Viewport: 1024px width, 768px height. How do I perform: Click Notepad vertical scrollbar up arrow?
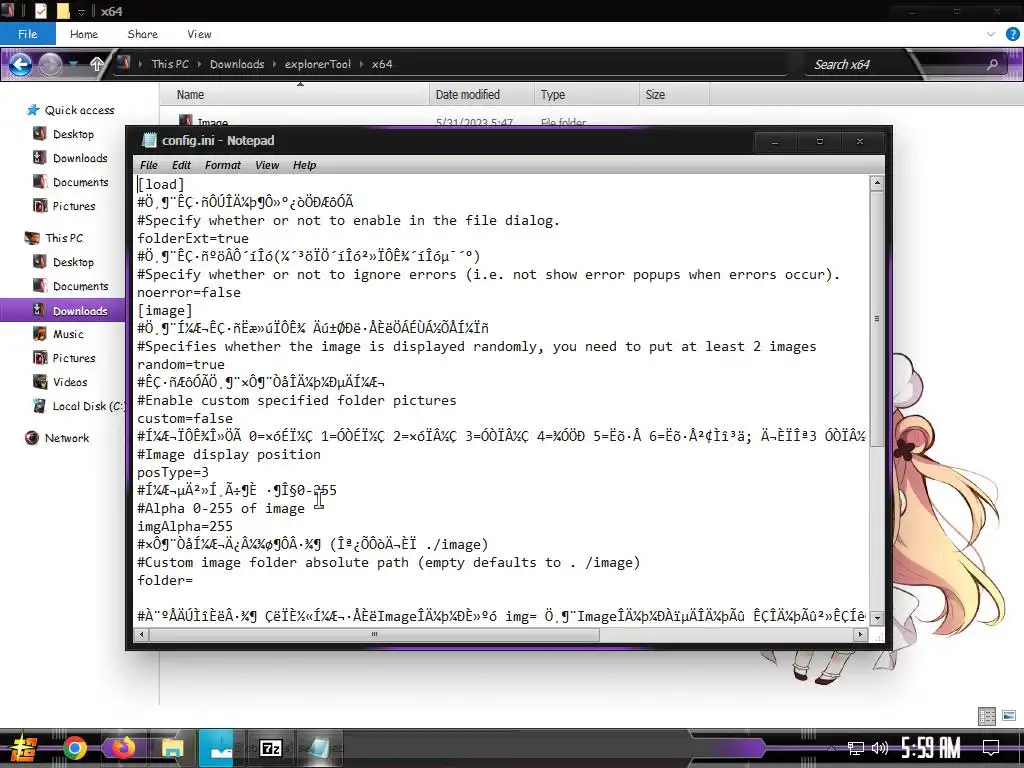point(877,183)
